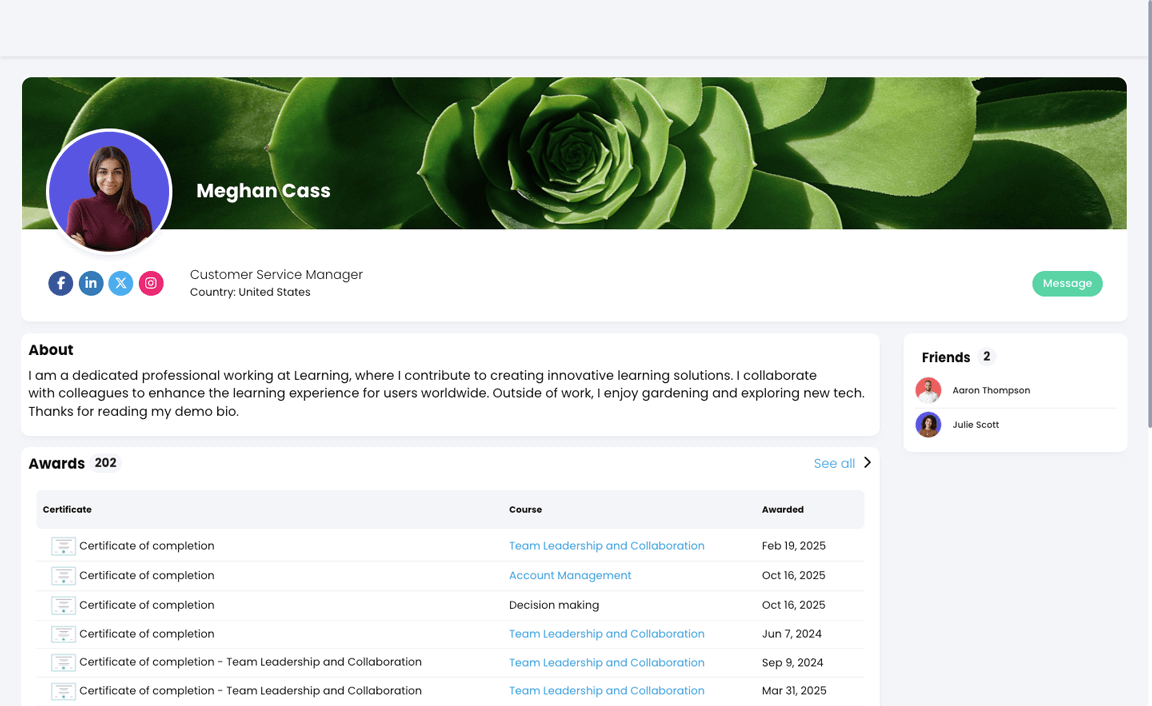Click Julie Scott's avatar thumbnail
This screenshot has width=1152, height=706.
(928, 424)
